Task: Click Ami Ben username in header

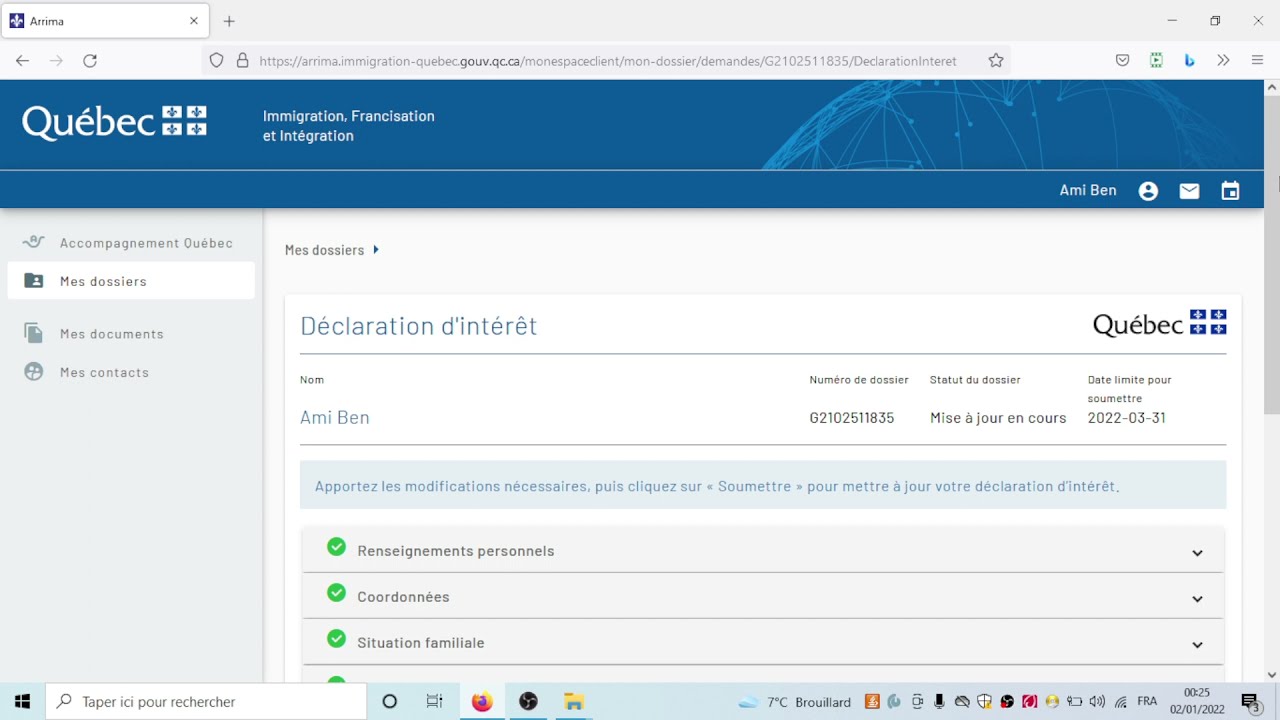Action: (x=1088, y=190)
